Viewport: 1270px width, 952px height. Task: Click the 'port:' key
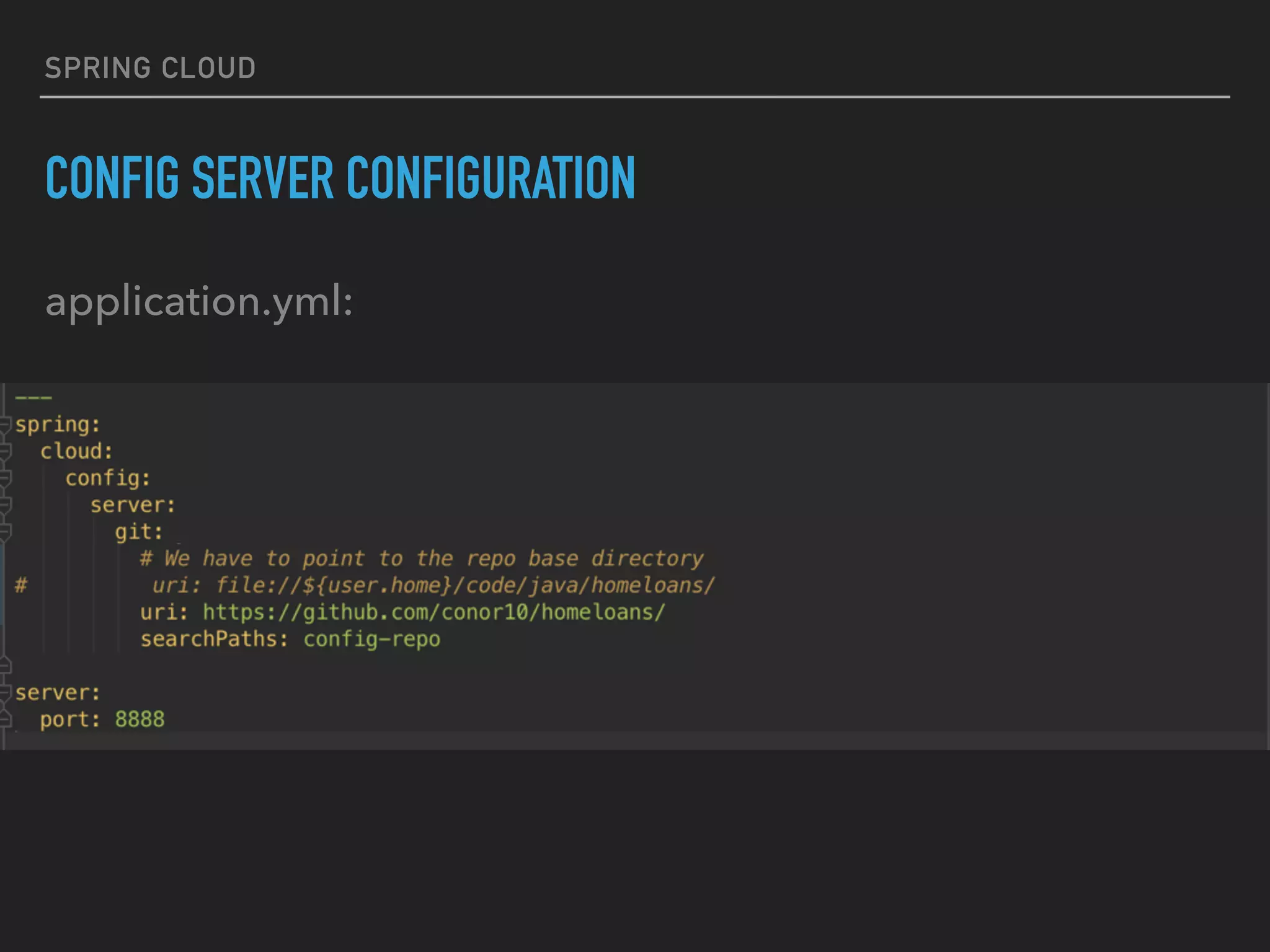click(x=70, y=720)
